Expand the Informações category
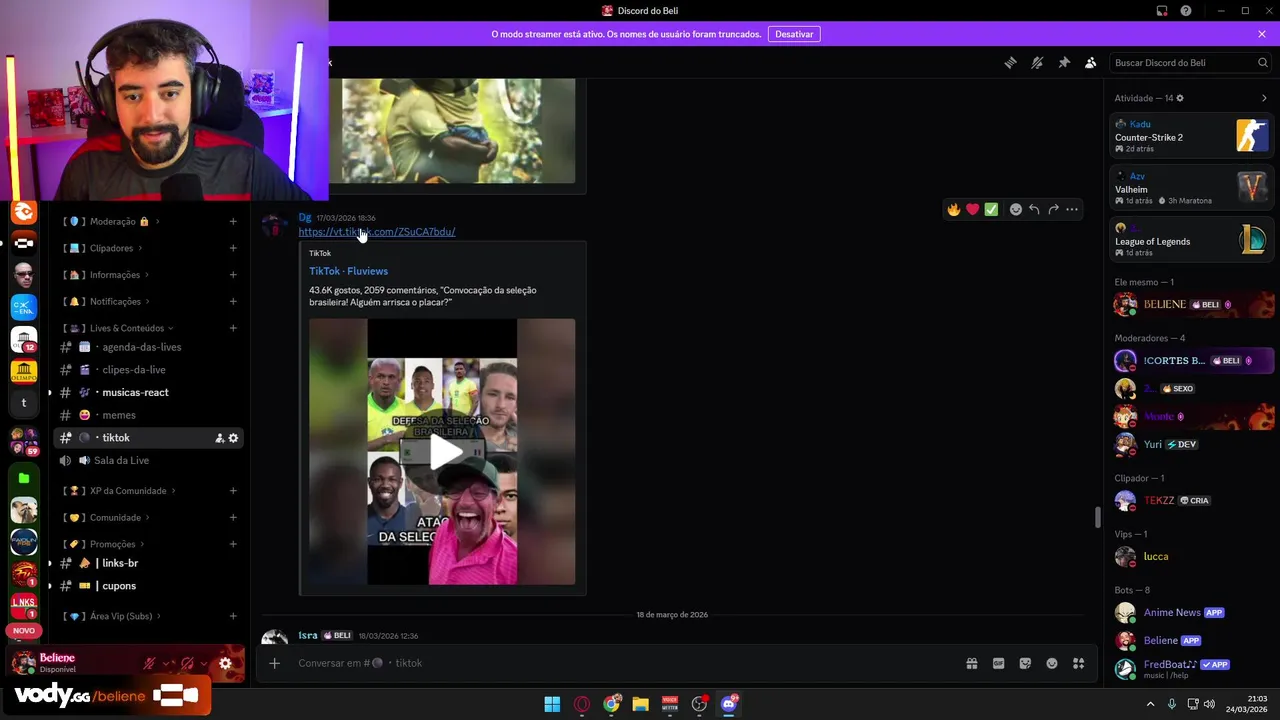 (107, 275)
